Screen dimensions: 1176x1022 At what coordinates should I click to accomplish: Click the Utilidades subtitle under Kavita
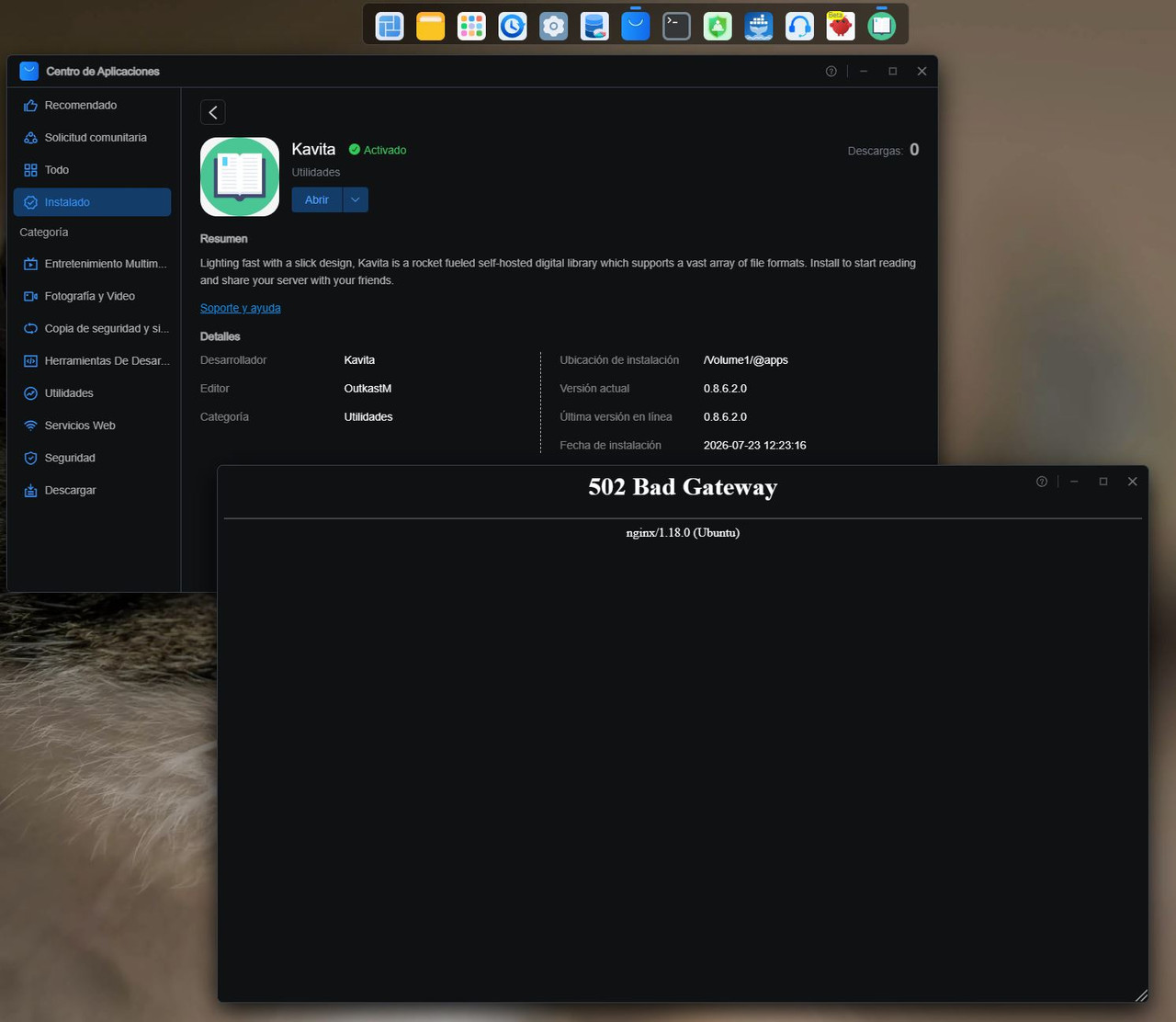(316, 172)
